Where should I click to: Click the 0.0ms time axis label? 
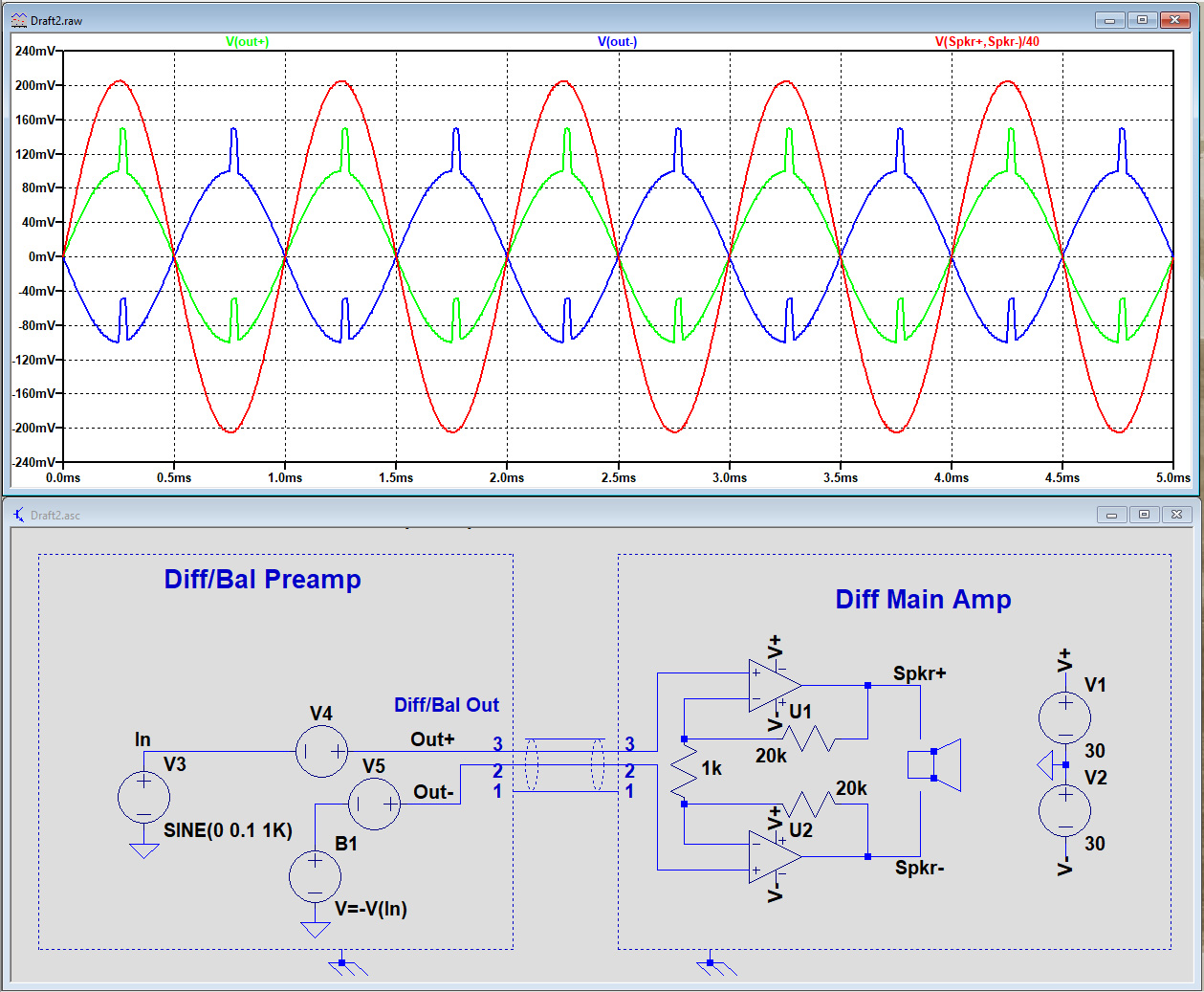pyautogui.click(x=63, y=477)
